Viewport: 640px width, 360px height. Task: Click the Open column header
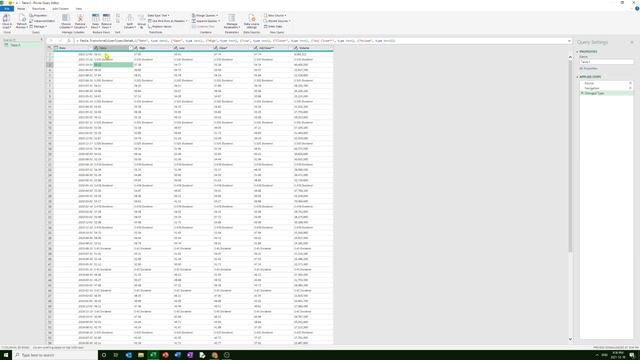pyautogui.click(x=113, y=48)
